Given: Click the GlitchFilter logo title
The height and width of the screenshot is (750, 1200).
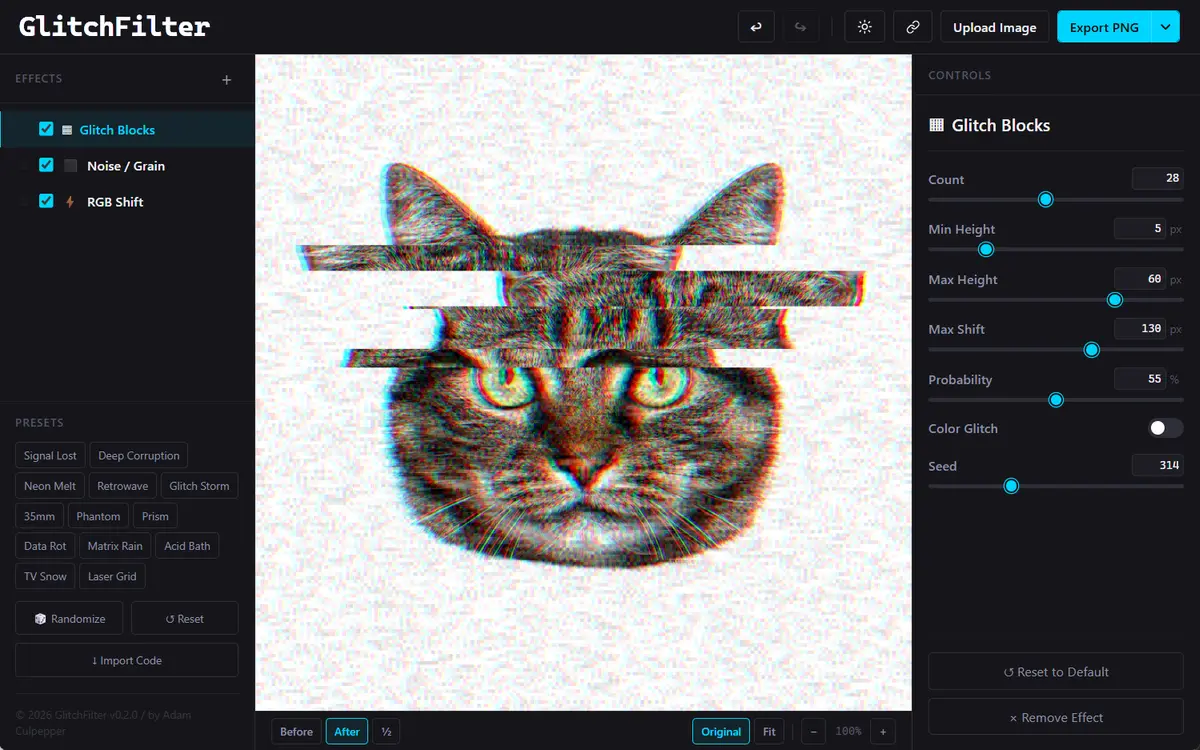Looking at the screenshot, I should point(114,27).
